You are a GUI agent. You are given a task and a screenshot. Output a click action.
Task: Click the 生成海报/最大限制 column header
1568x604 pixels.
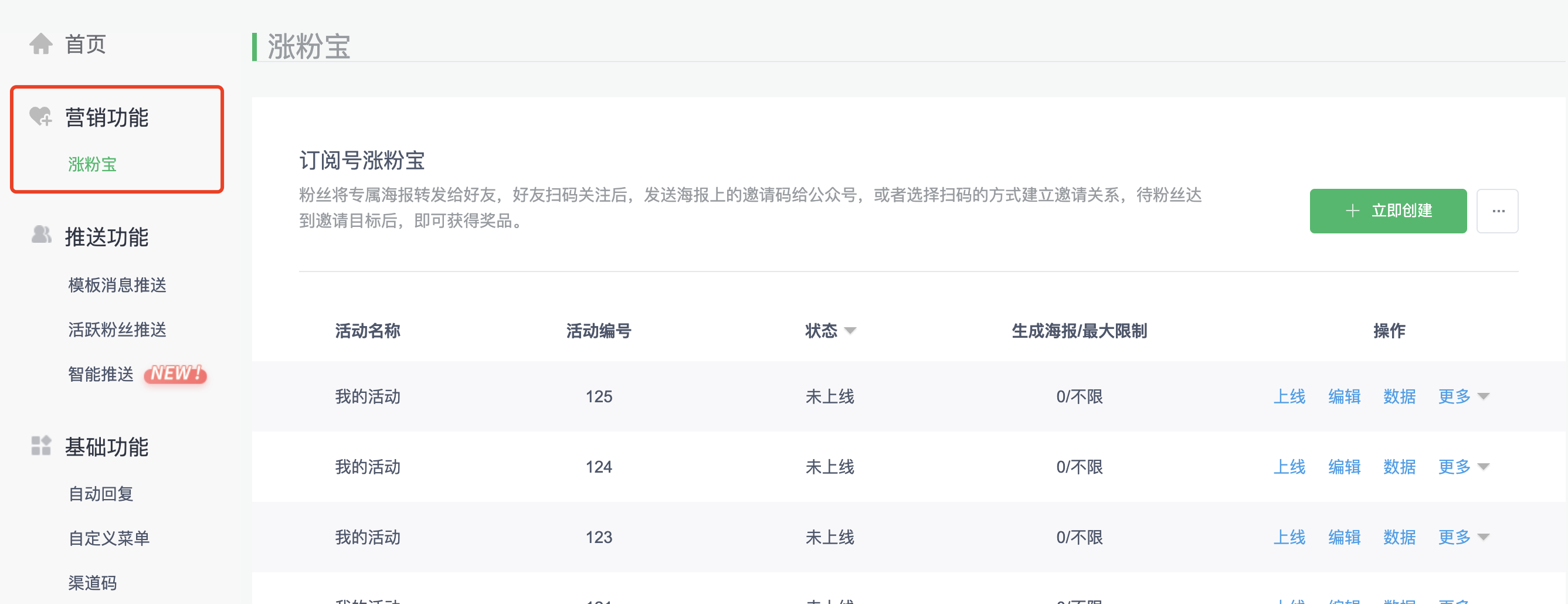pyautogui.click(x=1079, y=331)
